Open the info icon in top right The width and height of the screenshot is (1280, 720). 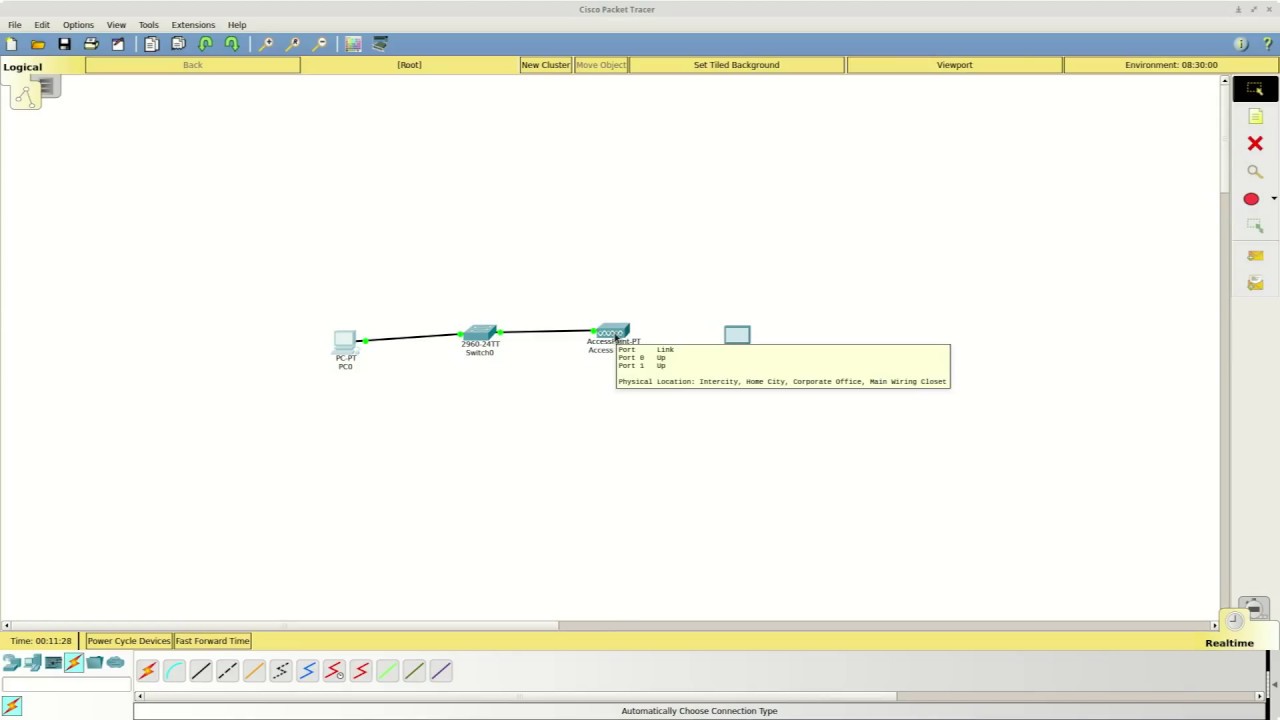point(1241,44)
